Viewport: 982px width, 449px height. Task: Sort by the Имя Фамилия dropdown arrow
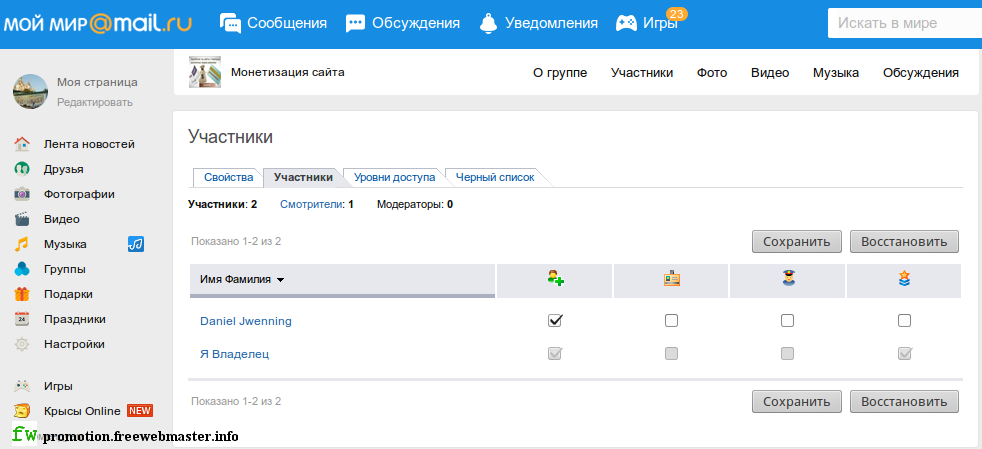coord(281,280)
